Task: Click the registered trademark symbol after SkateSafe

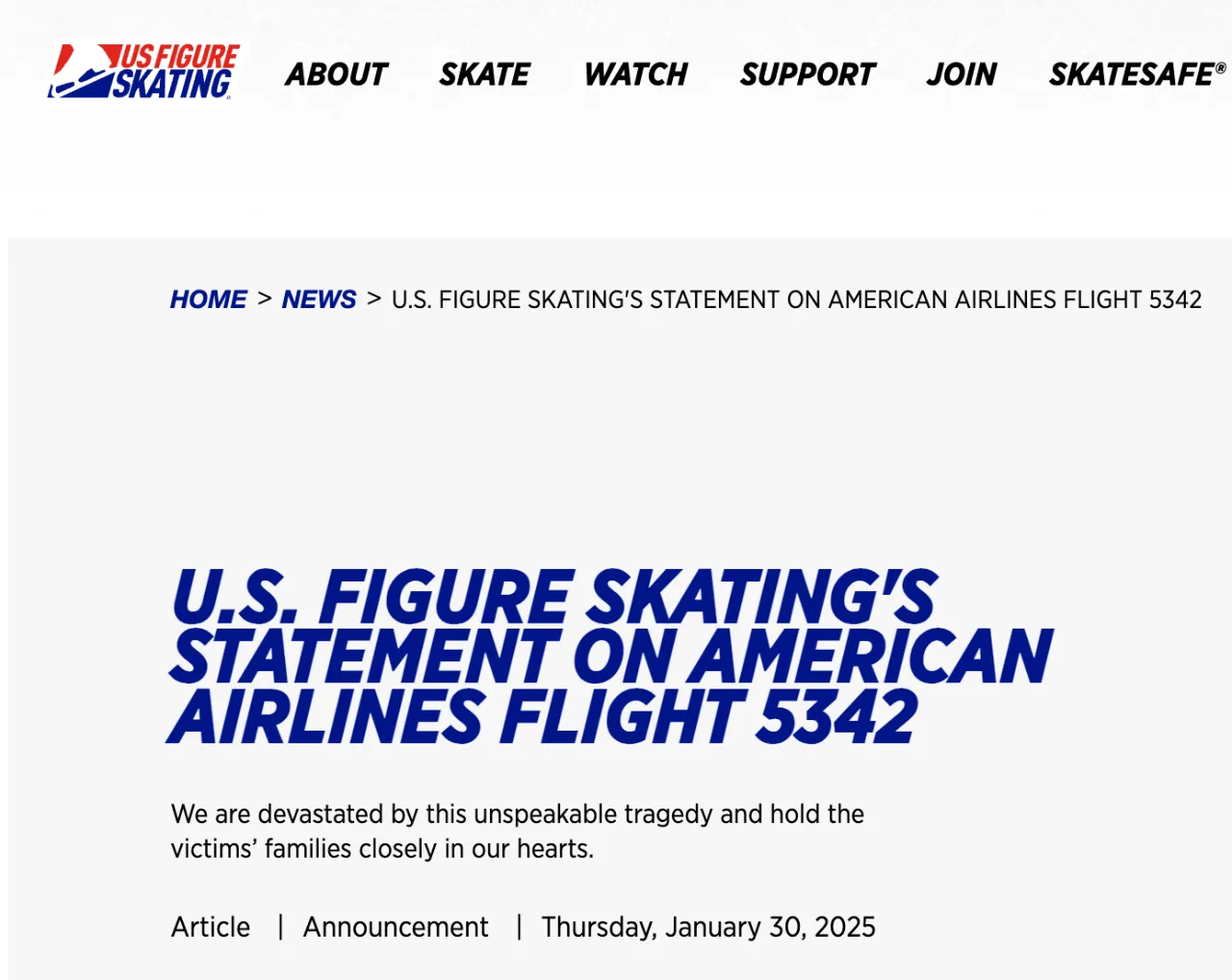Action: pos(1220,67)
